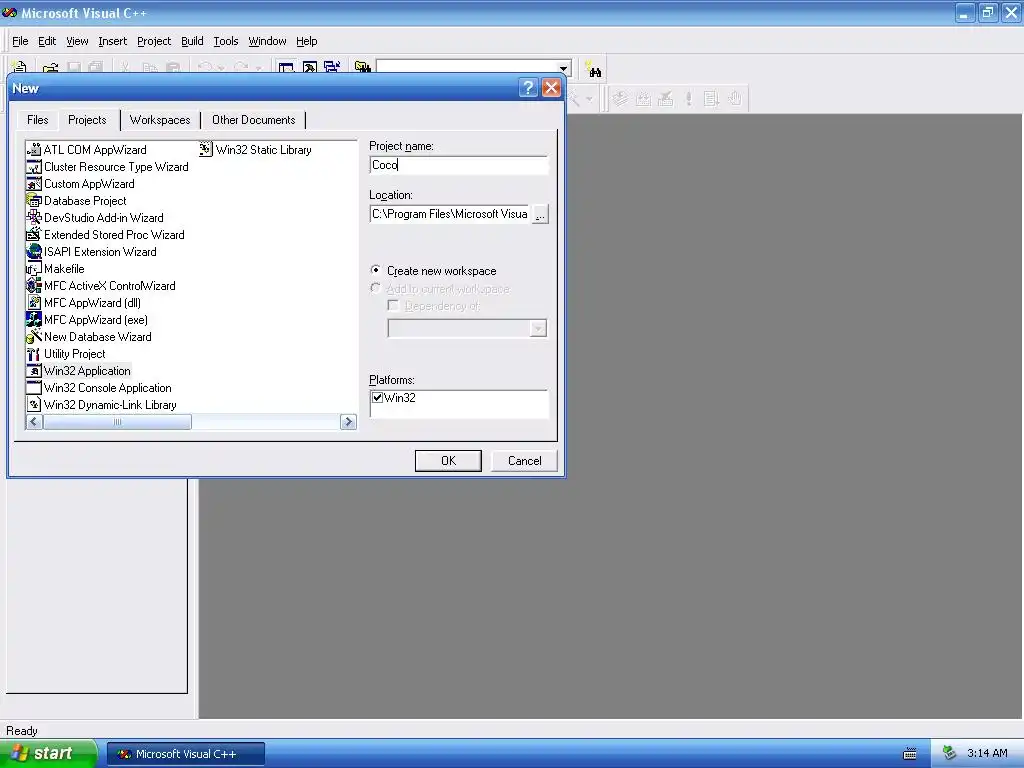Pick MFC ActiveX ControlWizard
Image resolution: width=1024 pixels, height=768 pixels.
[x=101, y=285]
